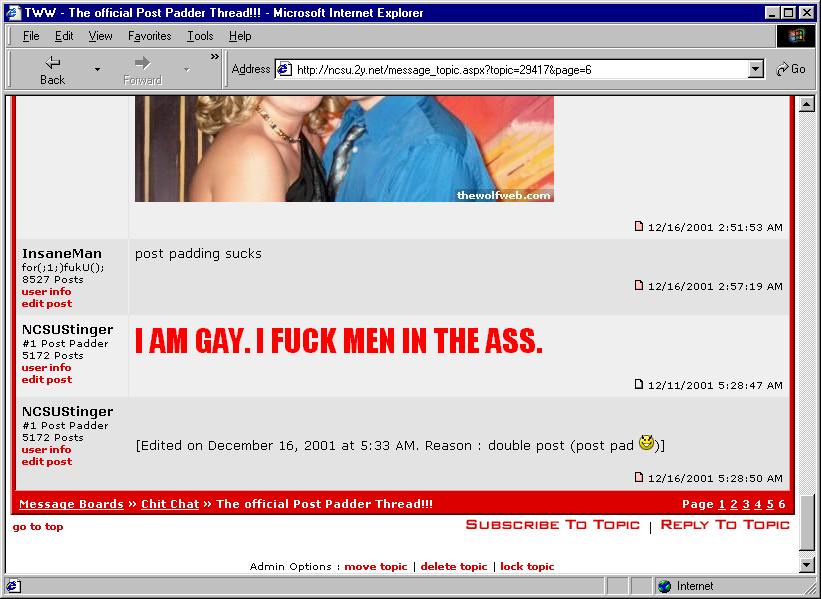
Task: Open InsaneMan's user info link
Action: [46, 292]
